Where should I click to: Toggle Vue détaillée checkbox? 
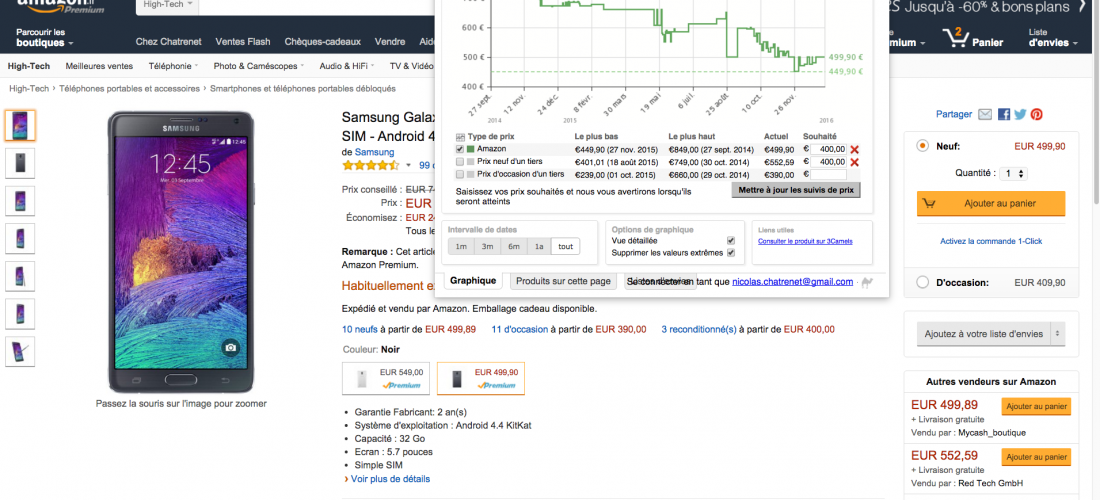(x=731, y=241)
